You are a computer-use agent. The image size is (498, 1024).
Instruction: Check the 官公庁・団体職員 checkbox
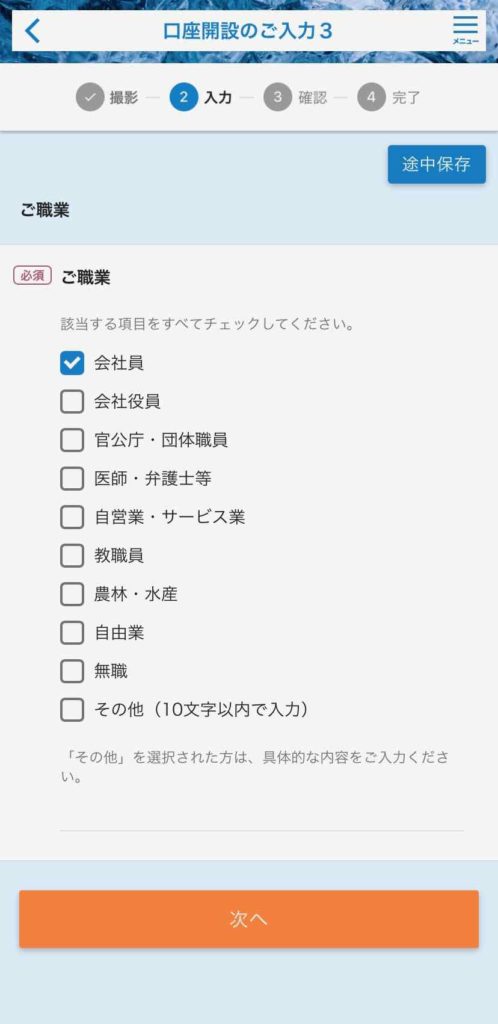click(x=72, y=440)
